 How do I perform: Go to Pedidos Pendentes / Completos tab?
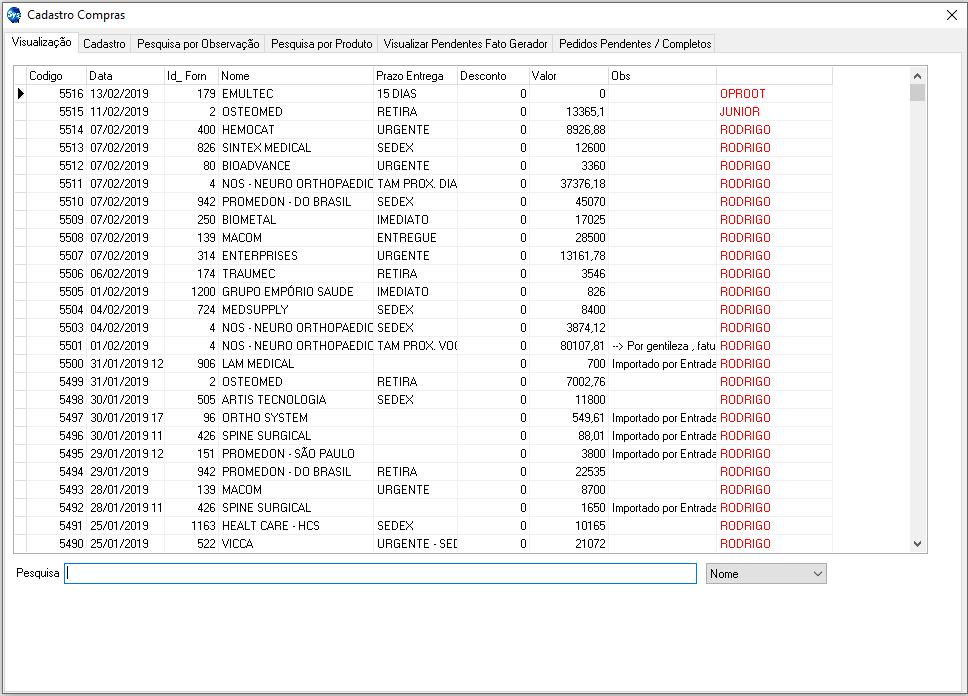click(x=635, y=44)
